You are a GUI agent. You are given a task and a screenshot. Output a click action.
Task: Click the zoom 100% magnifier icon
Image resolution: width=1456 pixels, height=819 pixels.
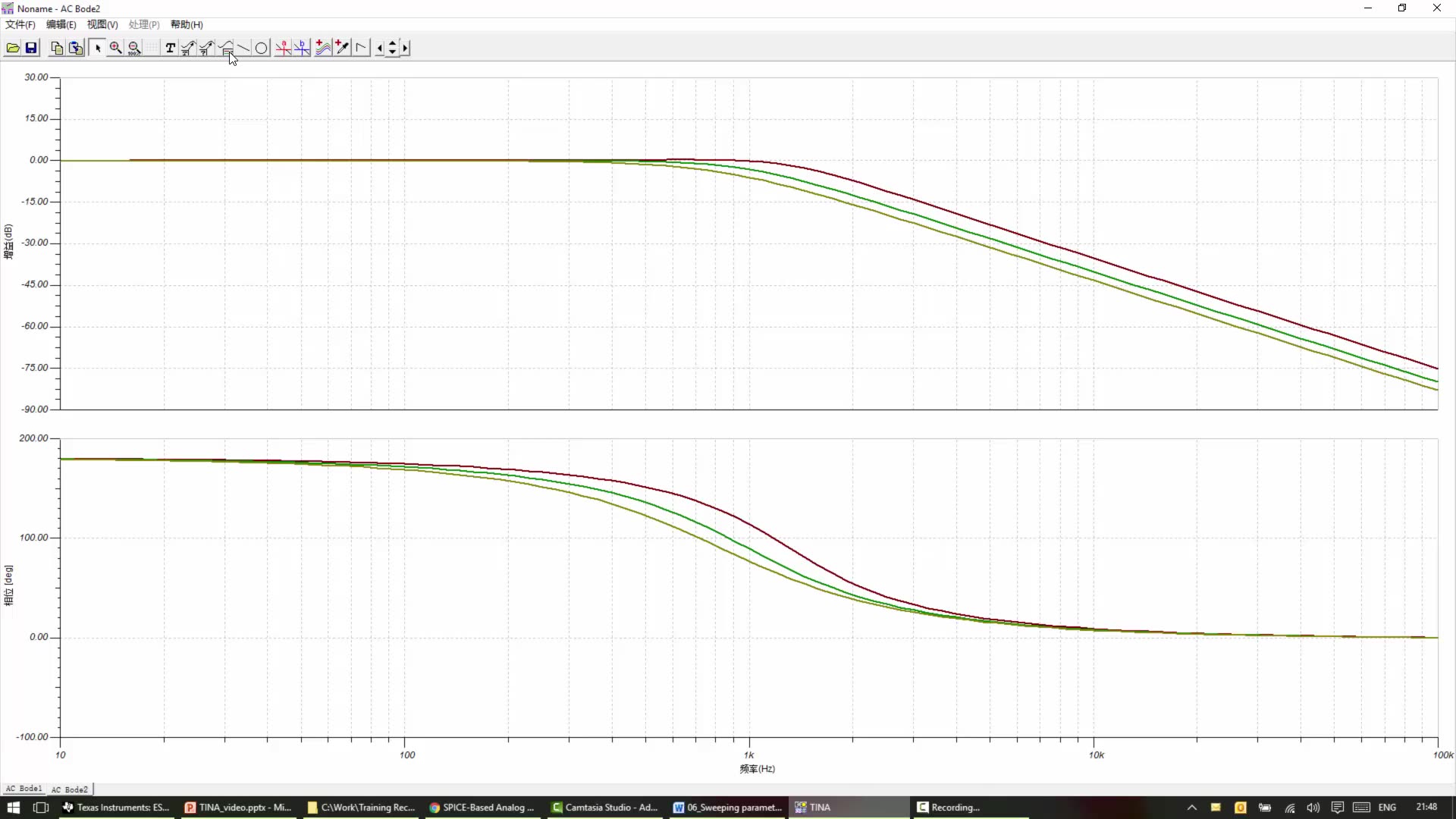(134, 48)
